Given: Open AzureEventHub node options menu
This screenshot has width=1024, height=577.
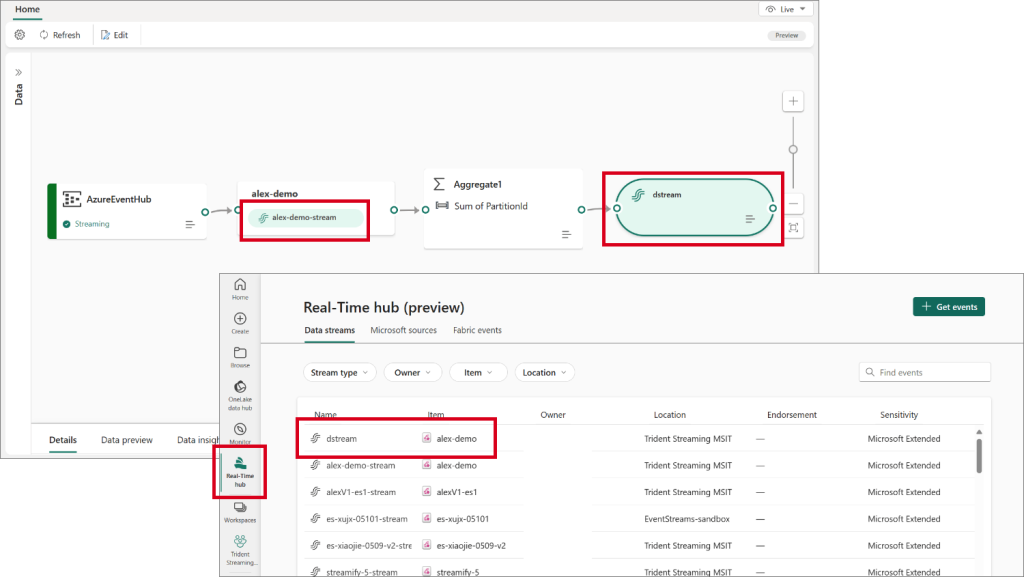Looking at the screenshot, I should tap(190, 225).
